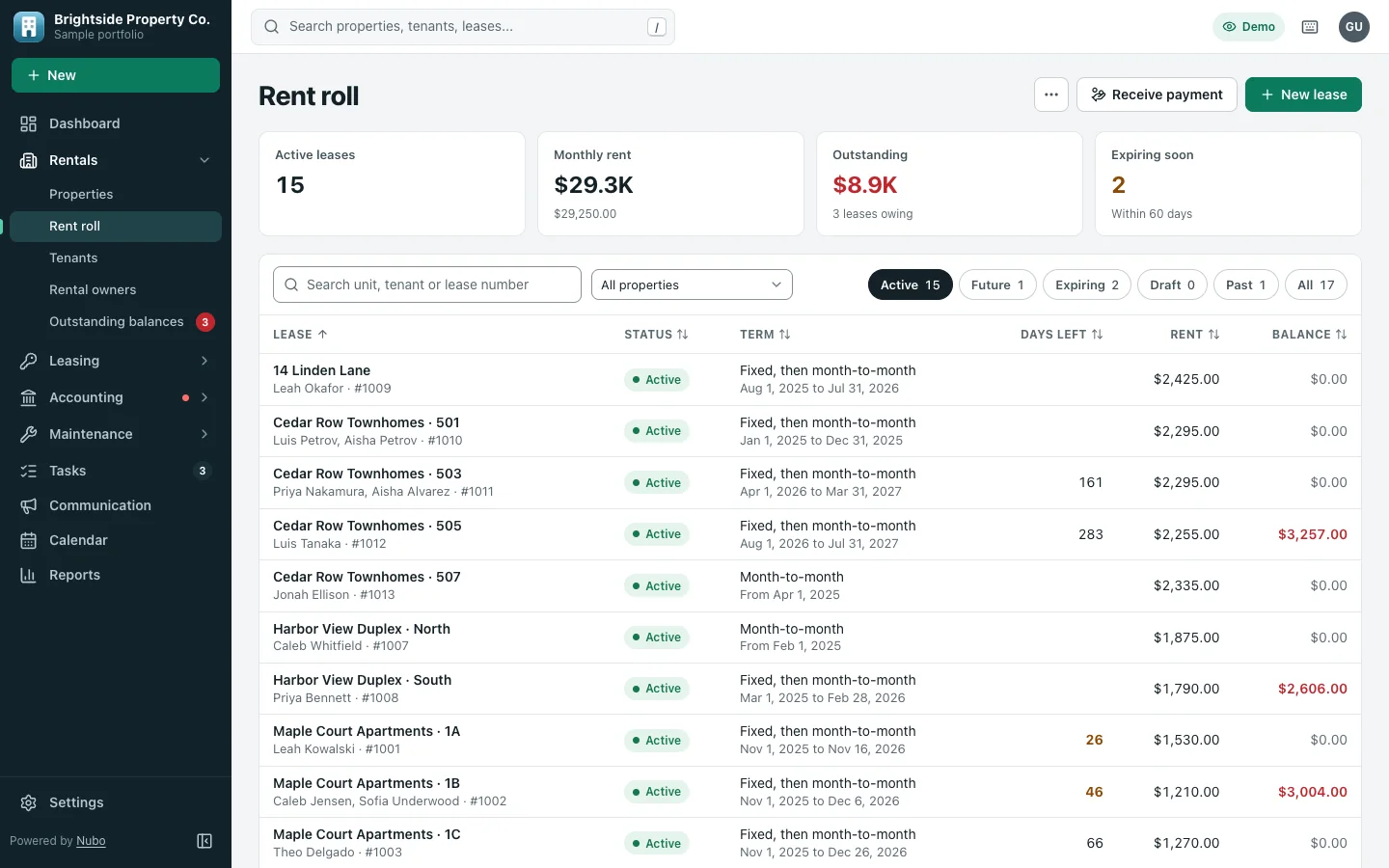Open Rental owners in the sidebar
Screen dimensions: 1389x868
coord(116,290)
